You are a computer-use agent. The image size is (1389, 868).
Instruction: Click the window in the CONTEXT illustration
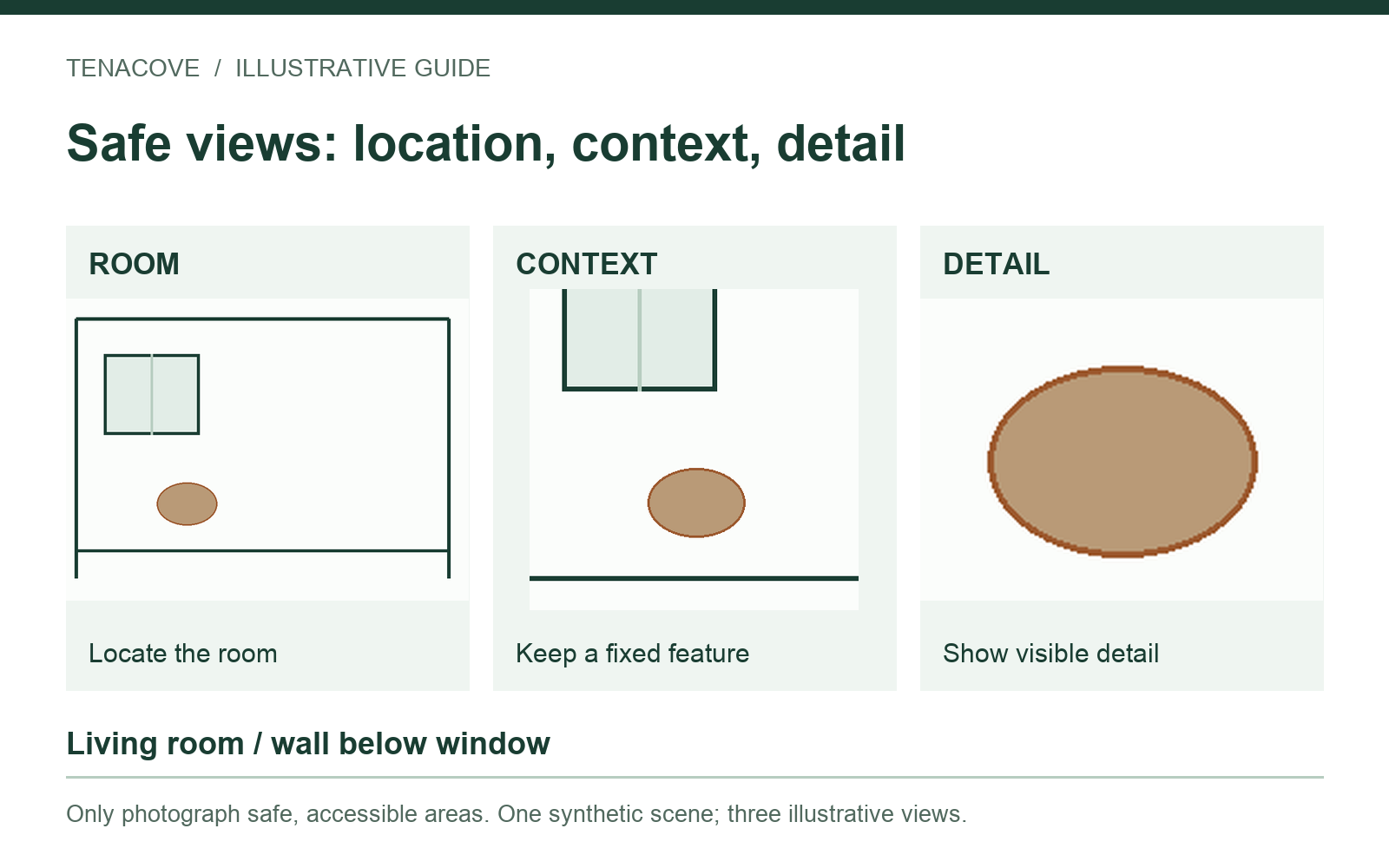click(640, 340)
